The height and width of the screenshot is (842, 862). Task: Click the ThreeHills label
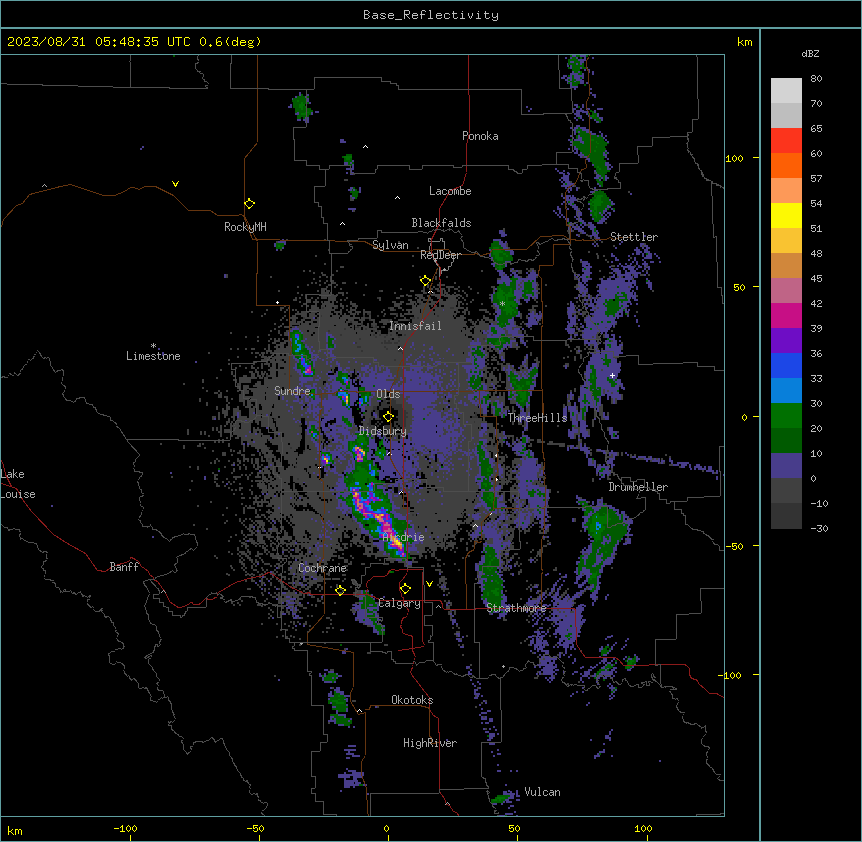tap(537, 418)
